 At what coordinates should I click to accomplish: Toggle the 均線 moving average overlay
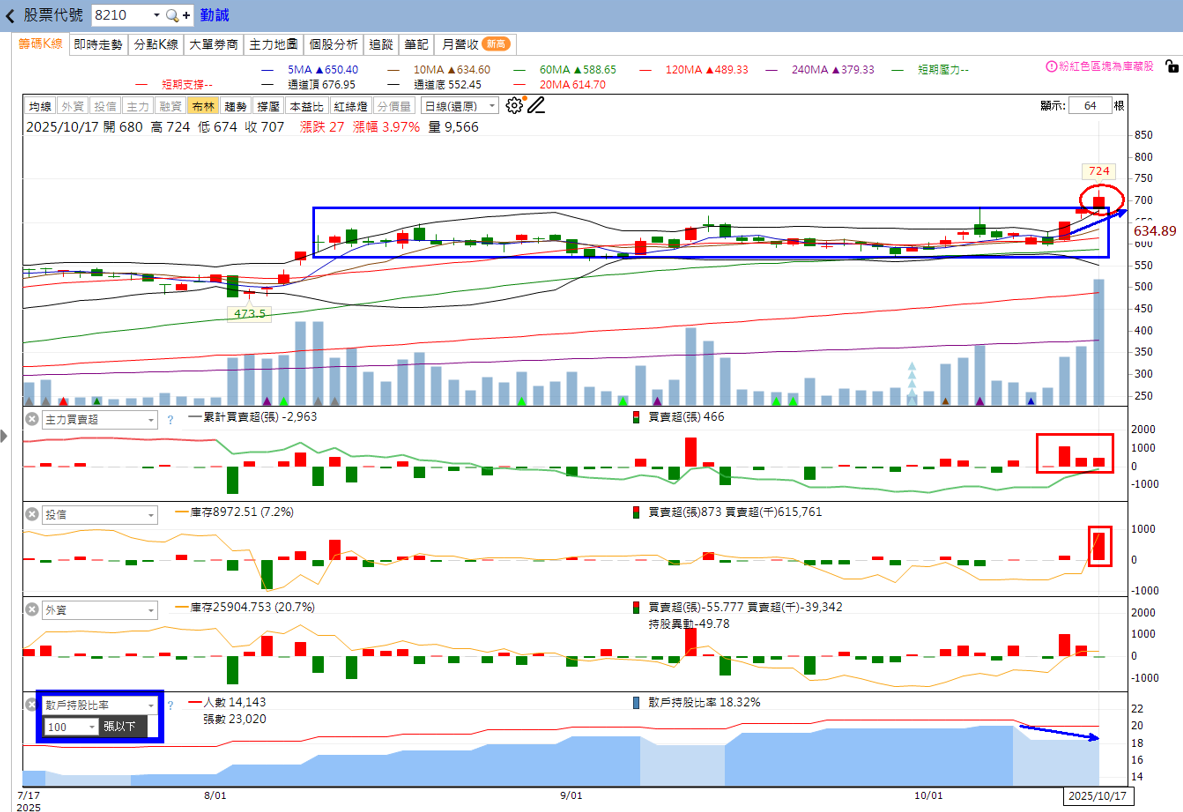[40, 106]
